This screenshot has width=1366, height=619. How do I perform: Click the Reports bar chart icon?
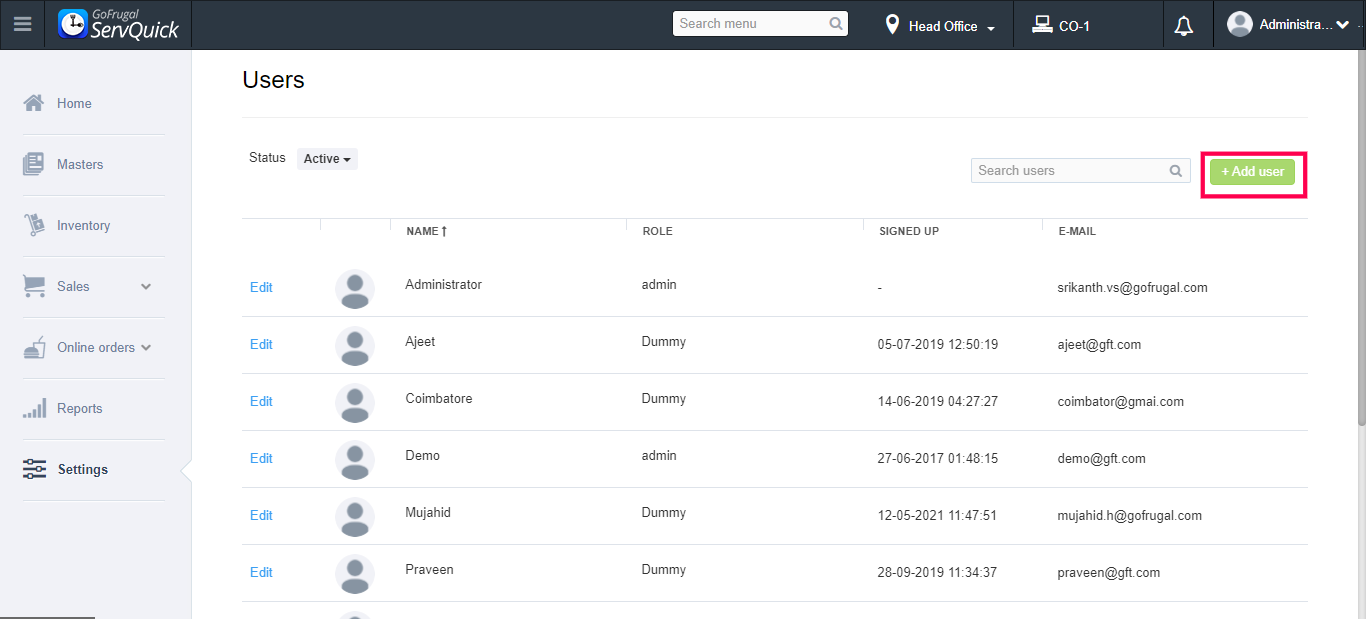point(34,408)
